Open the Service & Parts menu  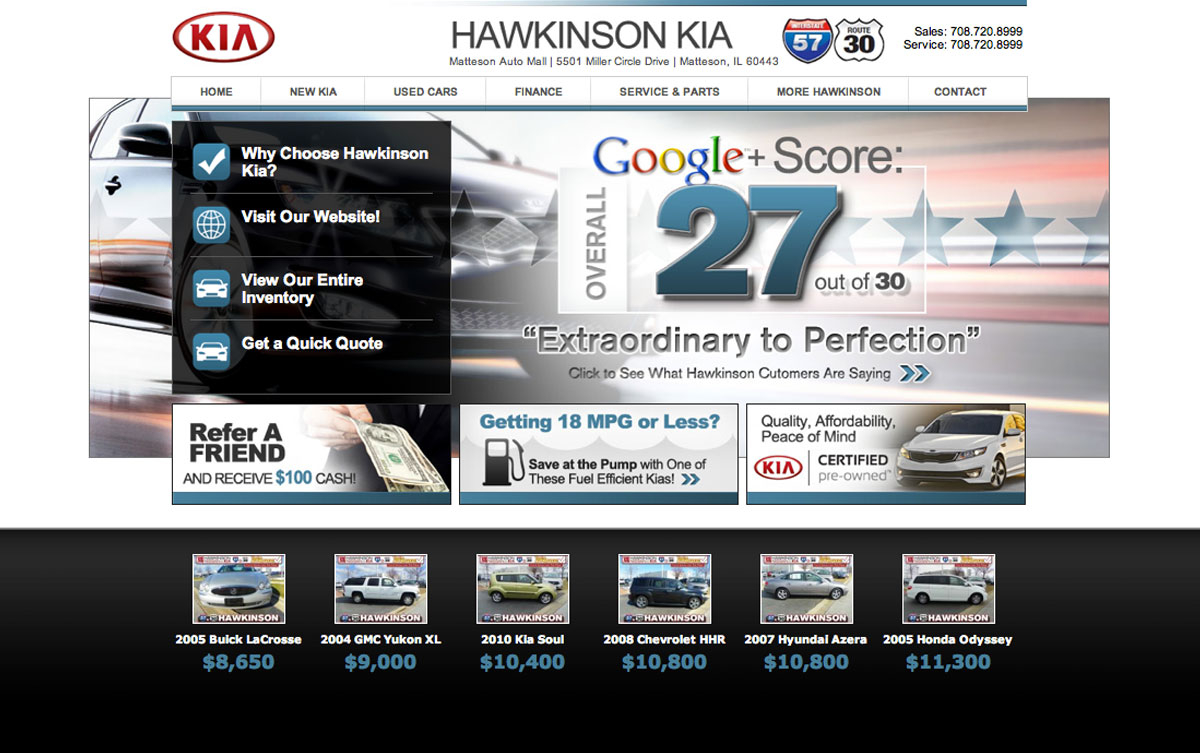point(669,92)
